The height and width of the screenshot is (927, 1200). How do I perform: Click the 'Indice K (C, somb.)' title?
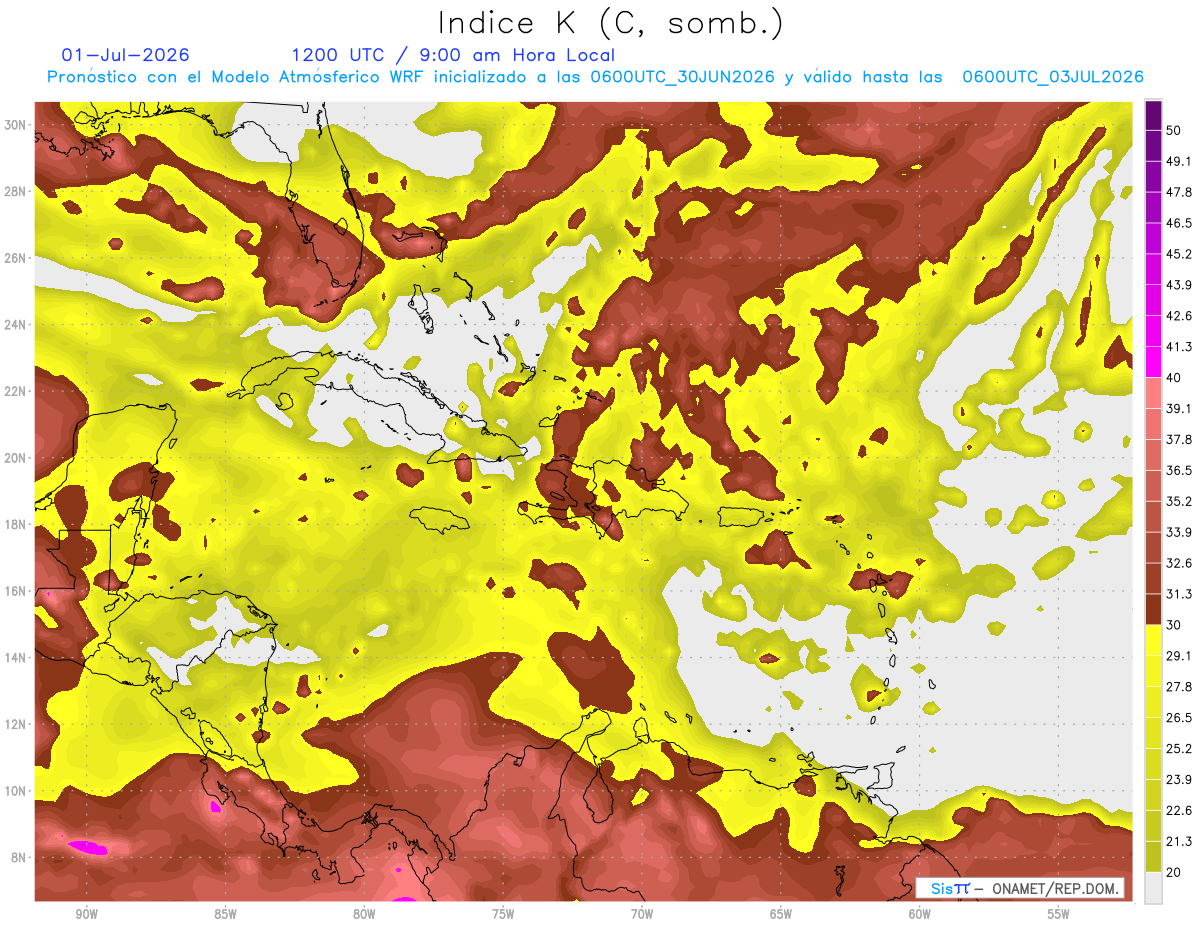pos(610,23)
